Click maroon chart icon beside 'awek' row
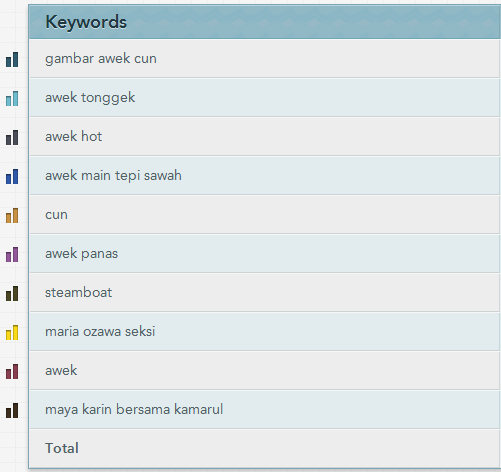This screenshot has height=472, width=501. [12, 372]
